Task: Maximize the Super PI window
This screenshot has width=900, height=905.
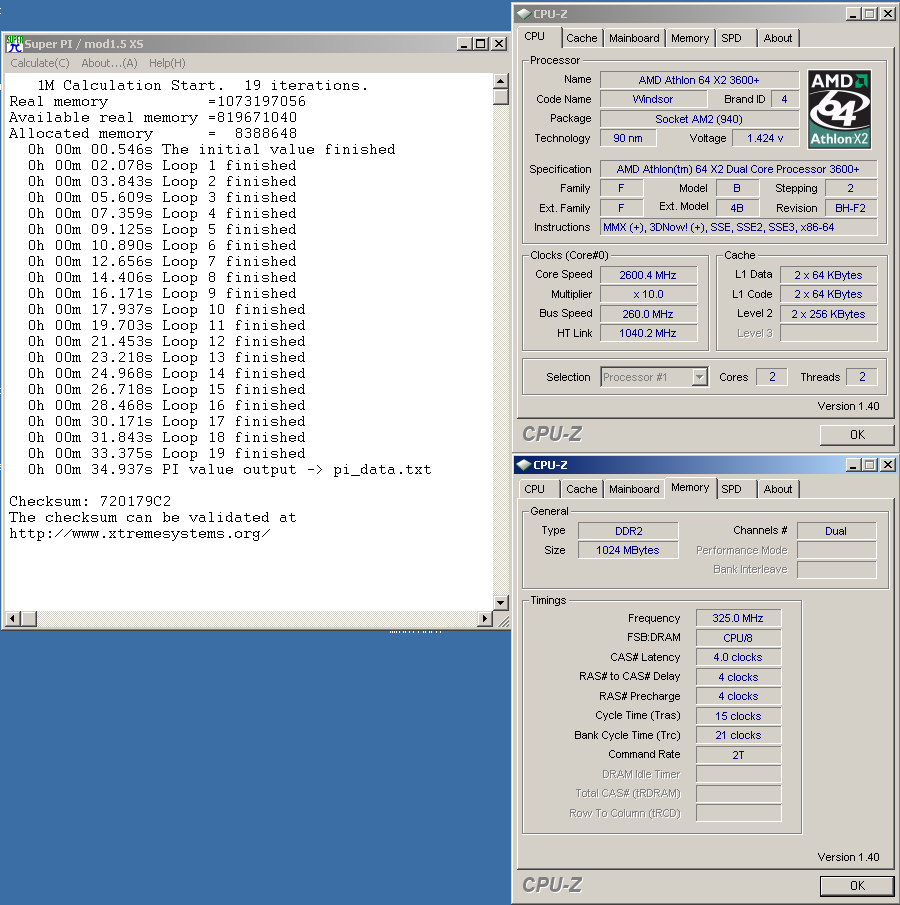Action: click(x=480, y=44)
